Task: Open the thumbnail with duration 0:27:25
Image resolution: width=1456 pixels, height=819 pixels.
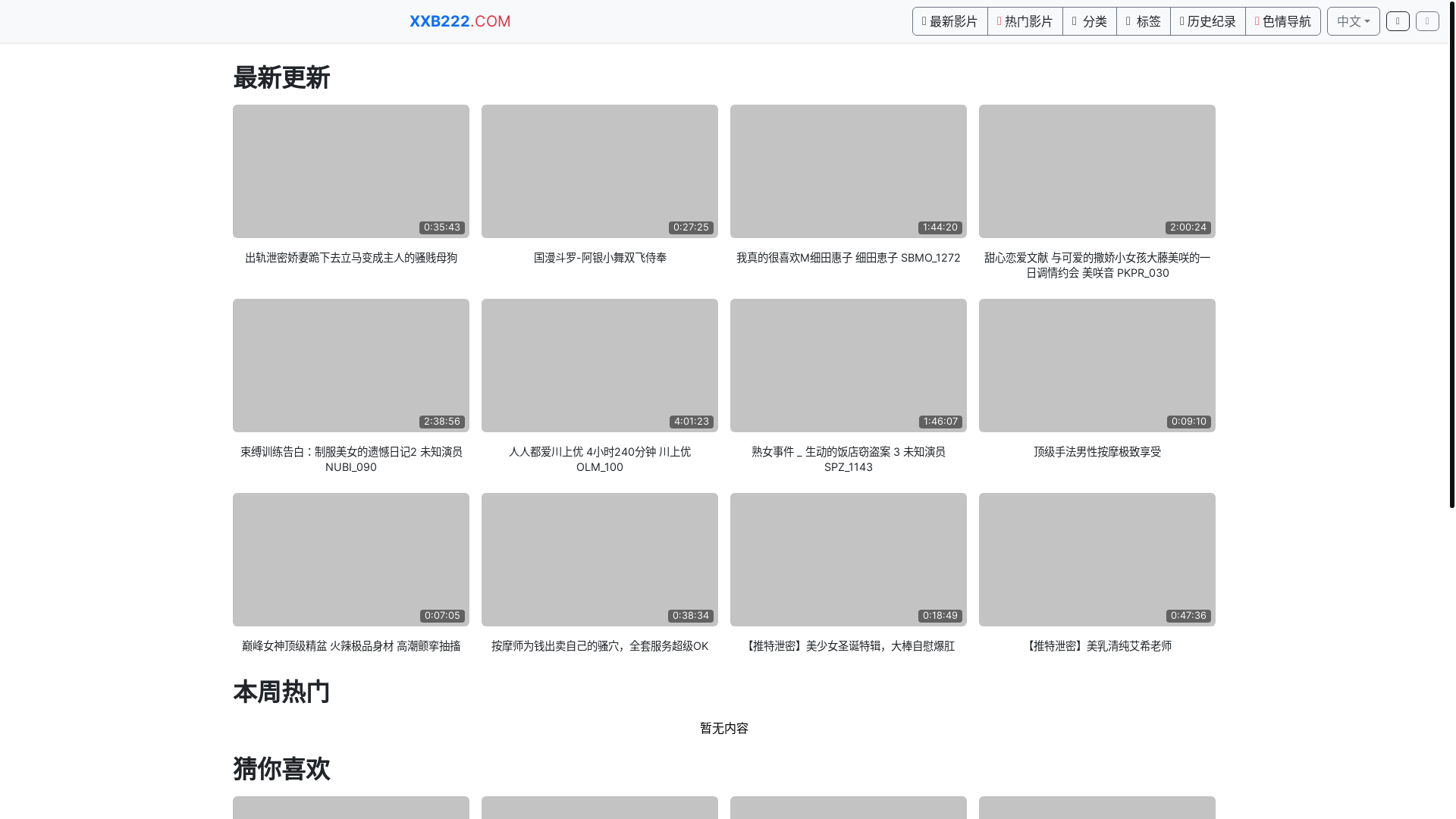Action: (600, 171)
